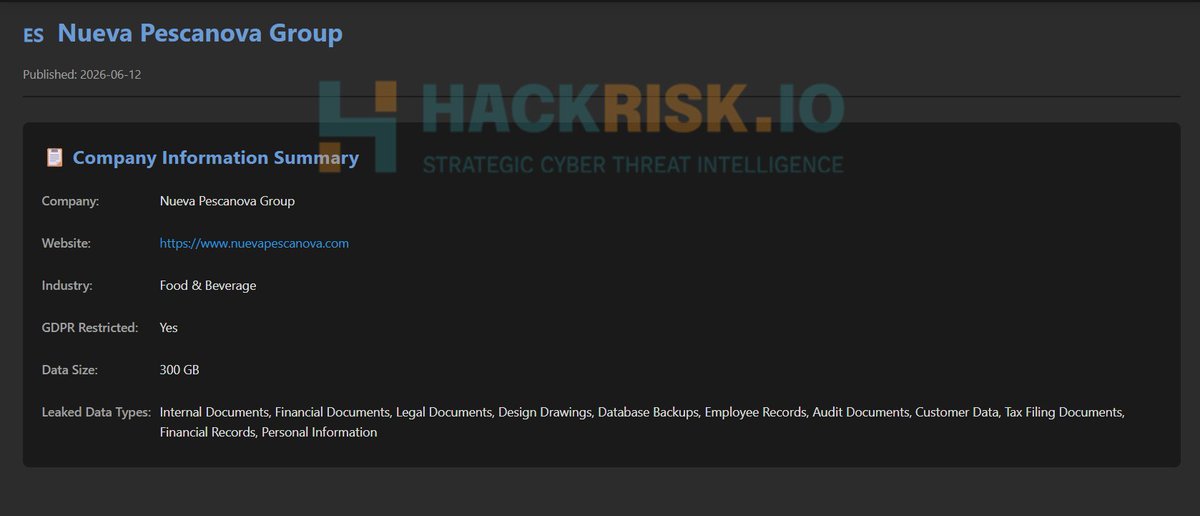The width and height of the screenshot is (1200, 516).
Task: Select the Website: field label
Action: point(66,243)
